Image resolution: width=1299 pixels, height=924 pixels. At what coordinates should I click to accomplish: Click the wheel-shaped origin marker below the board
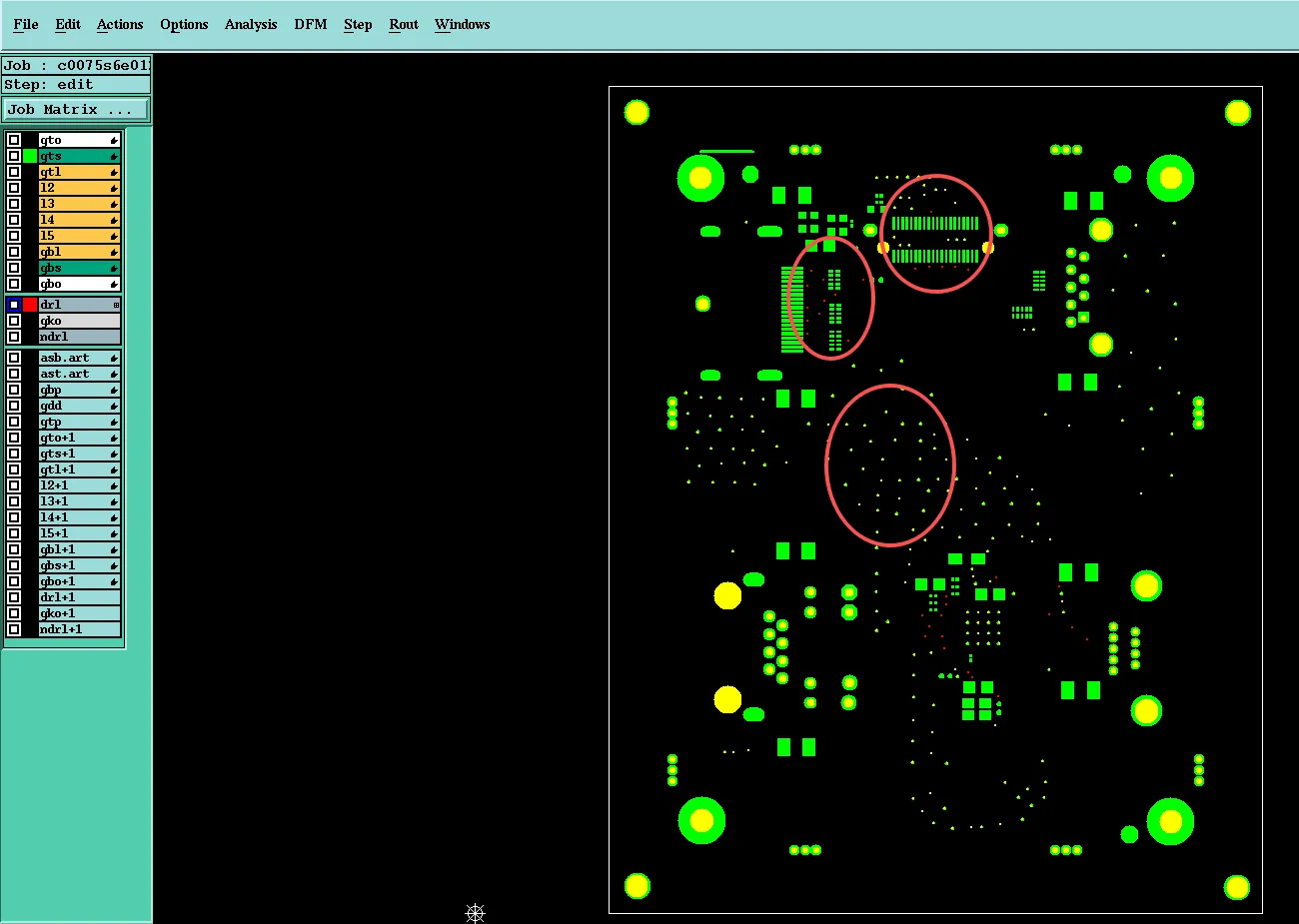(476, 913)
